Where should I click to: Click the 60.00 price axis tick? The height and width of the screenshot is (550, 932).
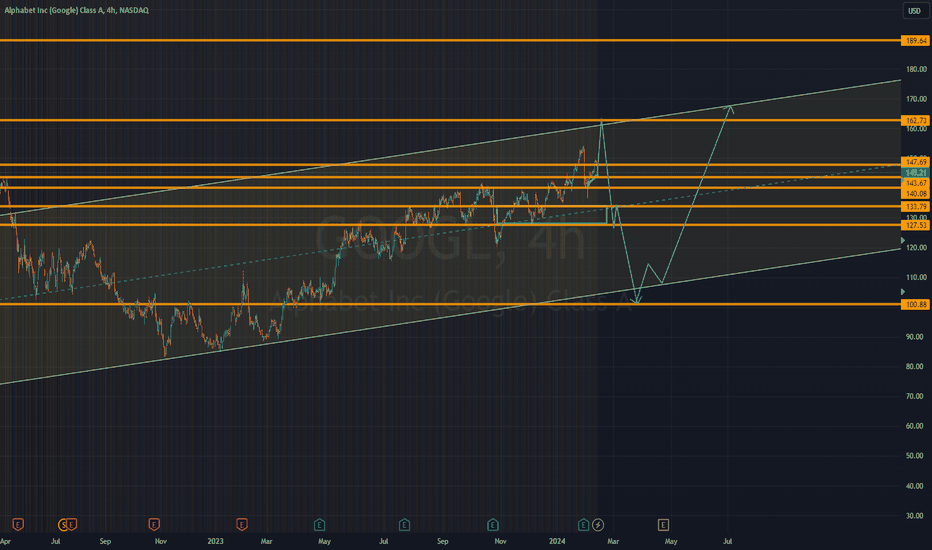click(x=916, y=426)
